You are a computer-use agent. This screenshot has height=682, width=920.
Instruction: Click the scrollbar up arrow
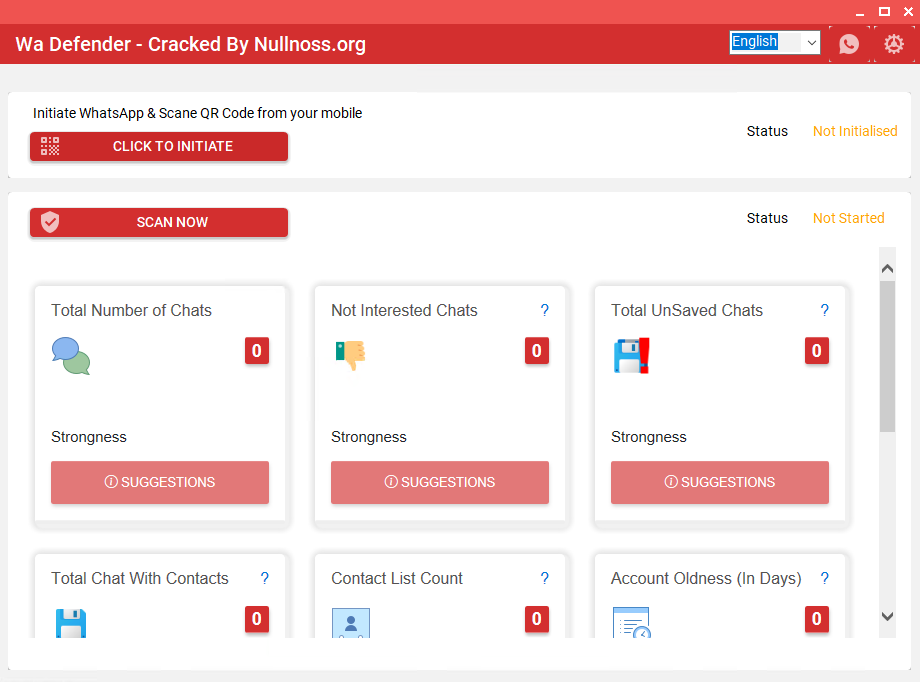click(887, 268)
